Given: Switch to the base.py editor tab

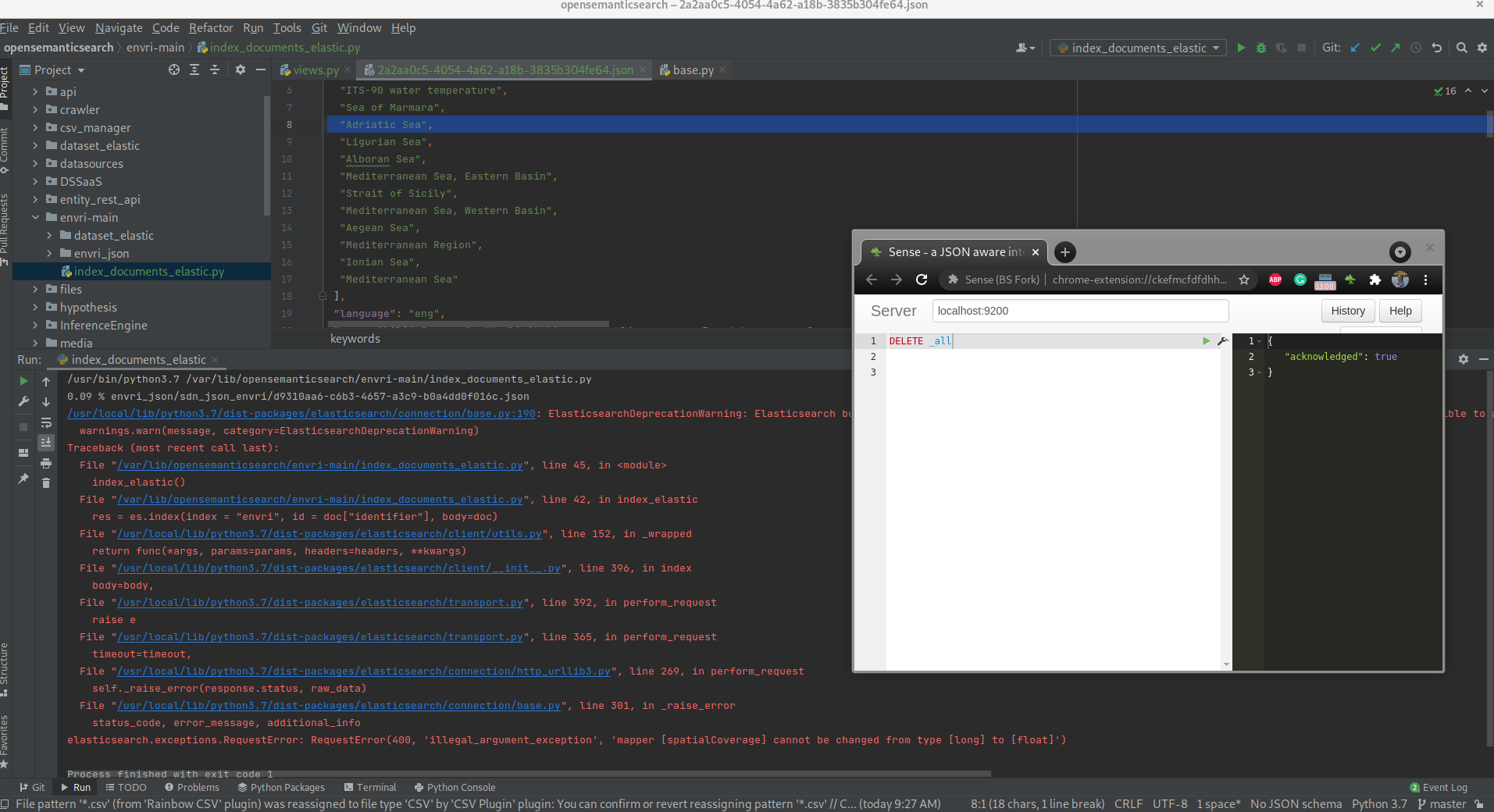Looking at the screenshot, I should point(693,70).
